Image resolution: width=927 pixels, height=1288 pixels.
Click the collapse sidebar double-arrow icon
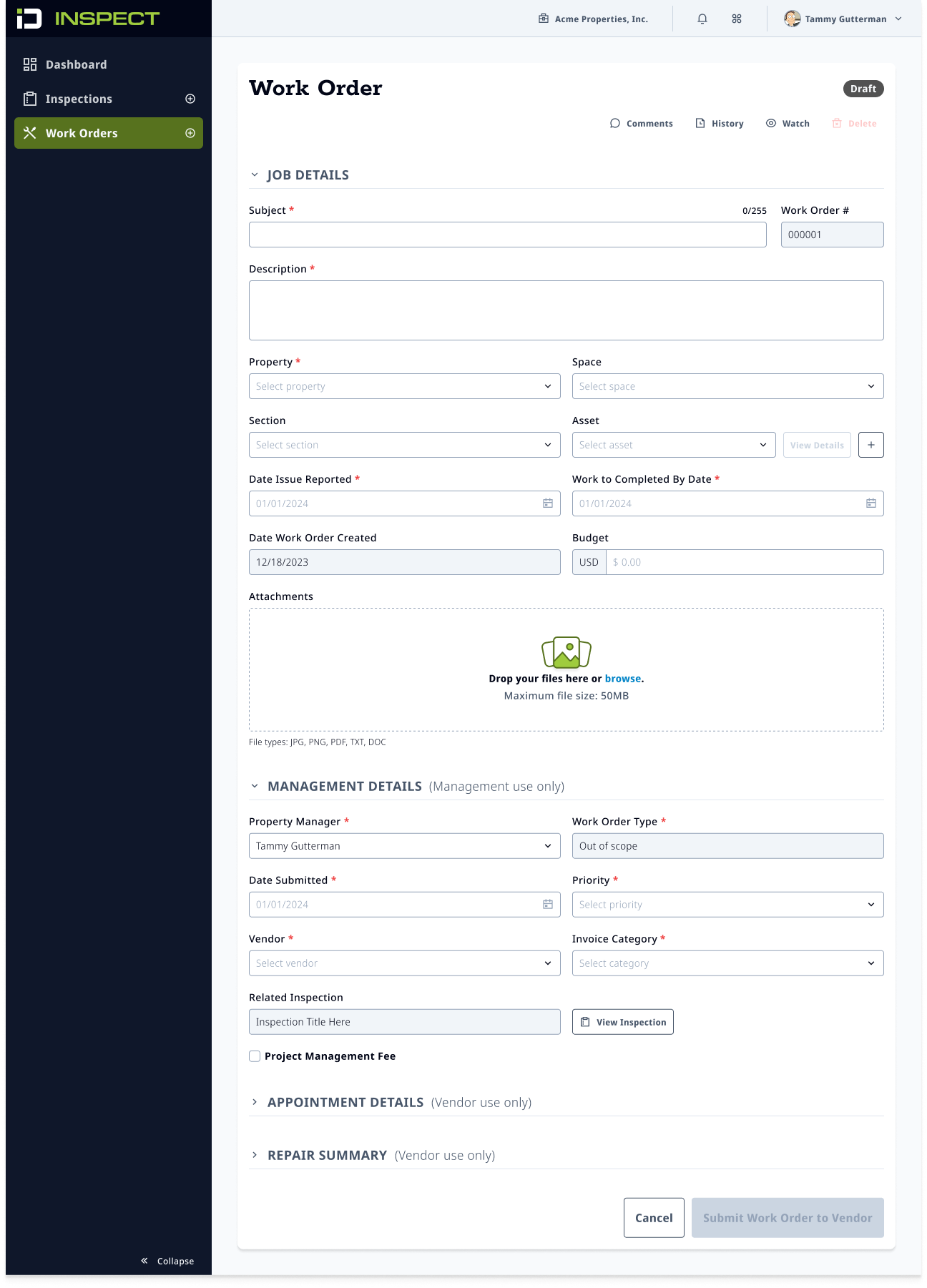point(144,1261)
